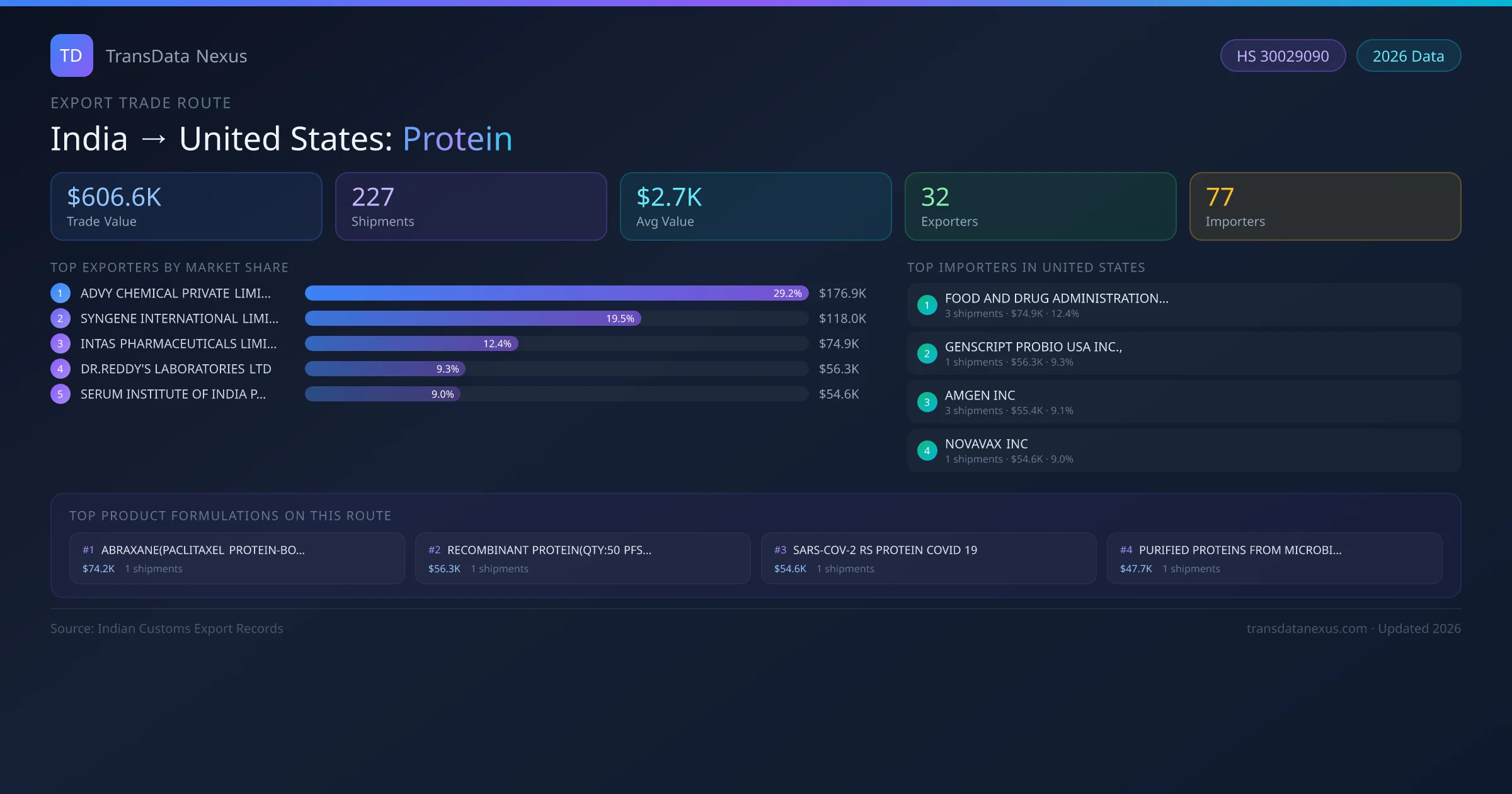Click the 19.5% Syngene share bar
This screenshot has width=1512, height=794.
click(x=472, y=318)
